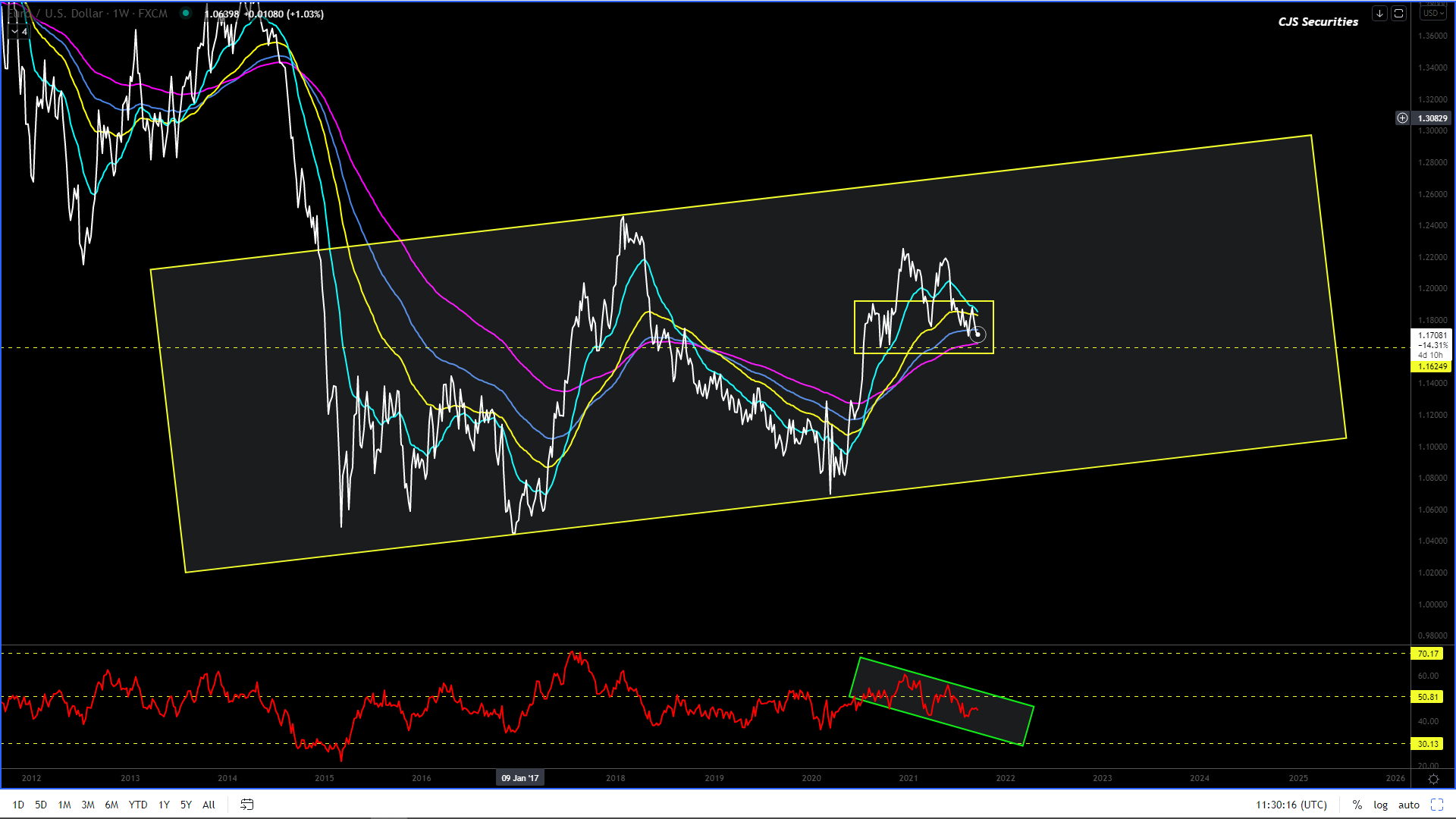Click the 1.16249 yellow price label
The height and width of the screenshot is (819, 1456).
click(1432, 366)
